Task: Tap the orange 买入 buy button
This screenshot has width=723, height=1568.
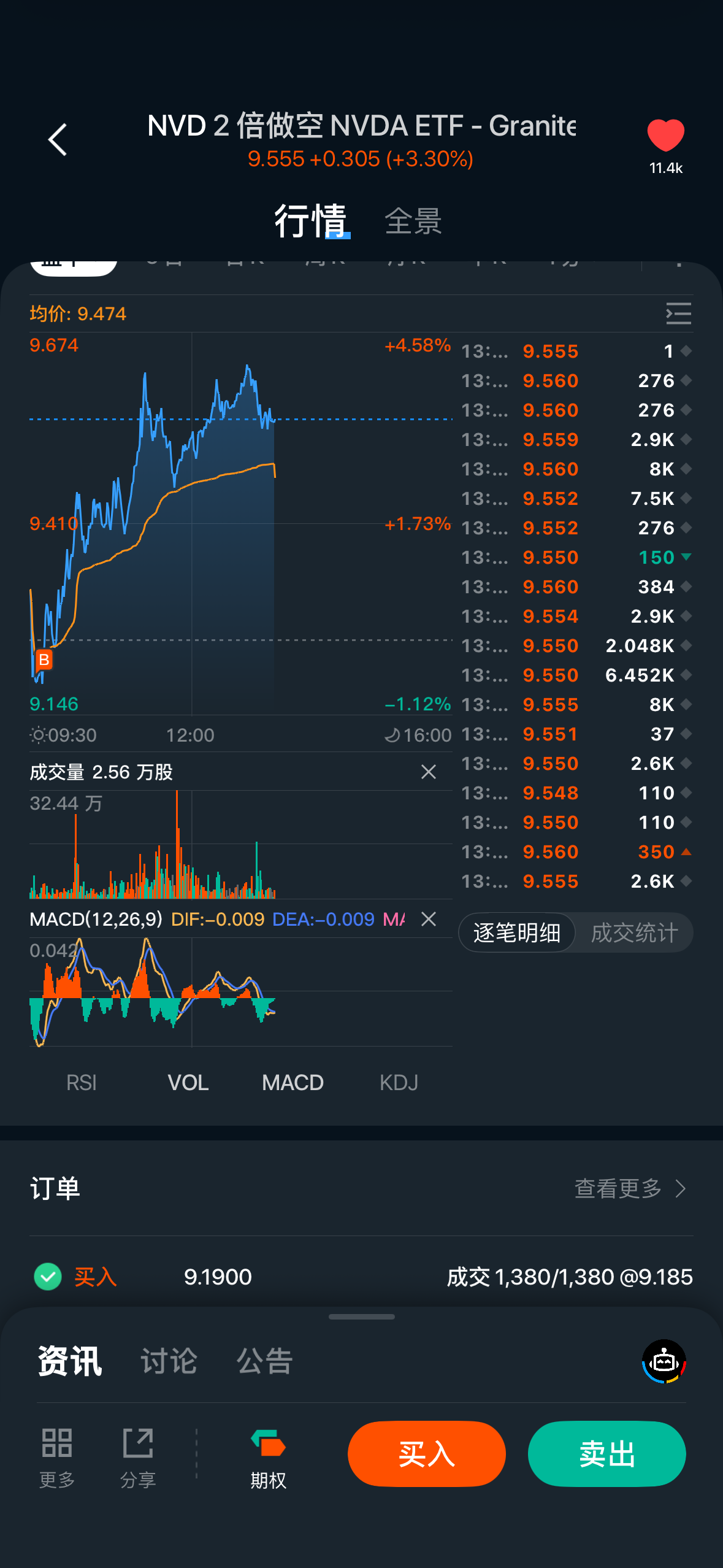Action: click(x=427, y=1453)
